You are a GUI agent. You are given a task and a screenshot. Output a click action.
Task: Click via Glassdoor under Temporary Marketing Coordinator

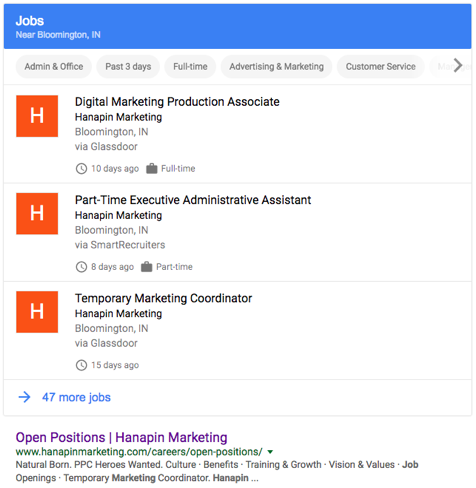[106, 343]
